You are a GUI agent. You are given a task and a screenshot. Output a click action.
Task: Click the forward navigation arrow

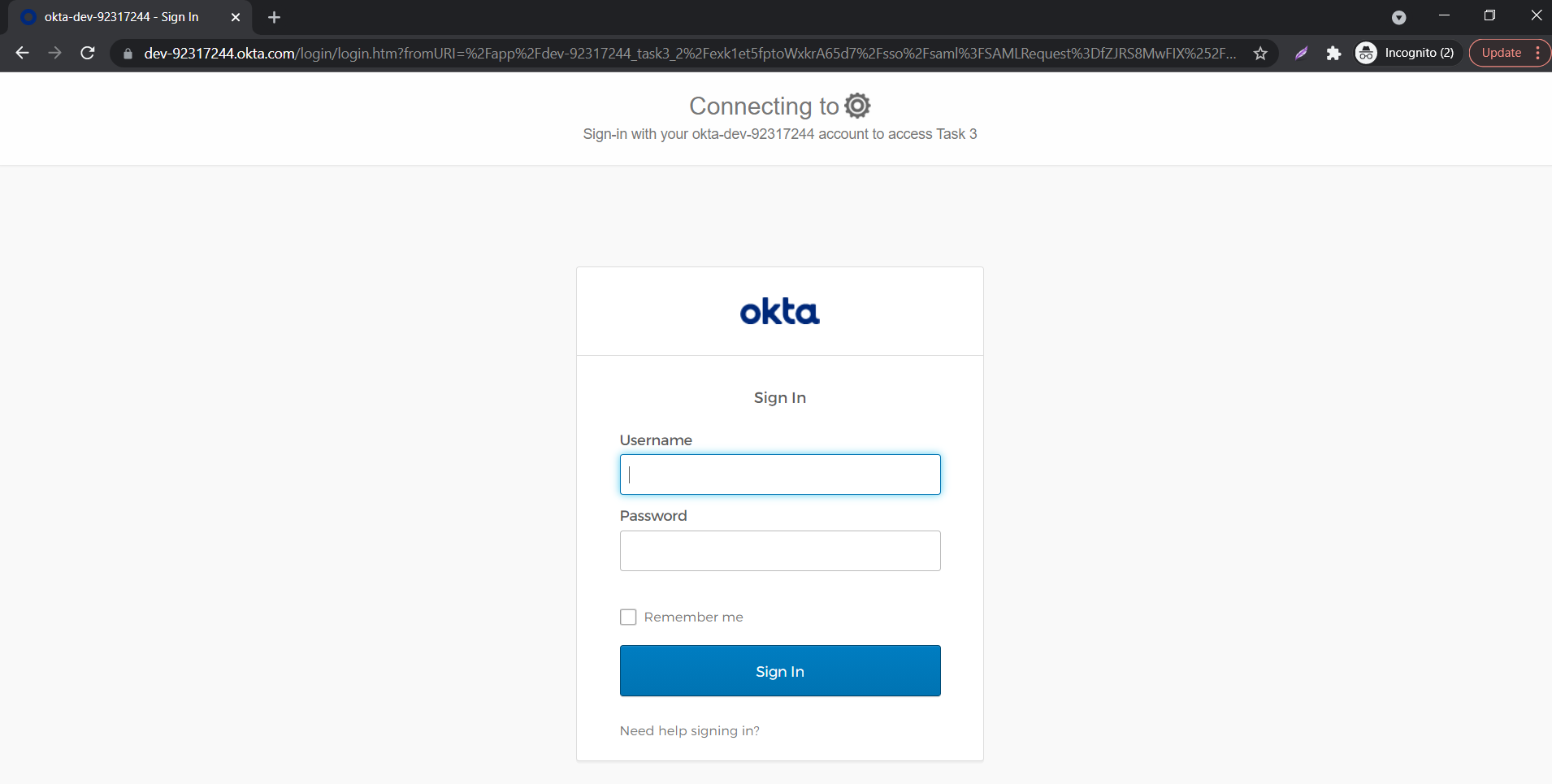point(54,53)
